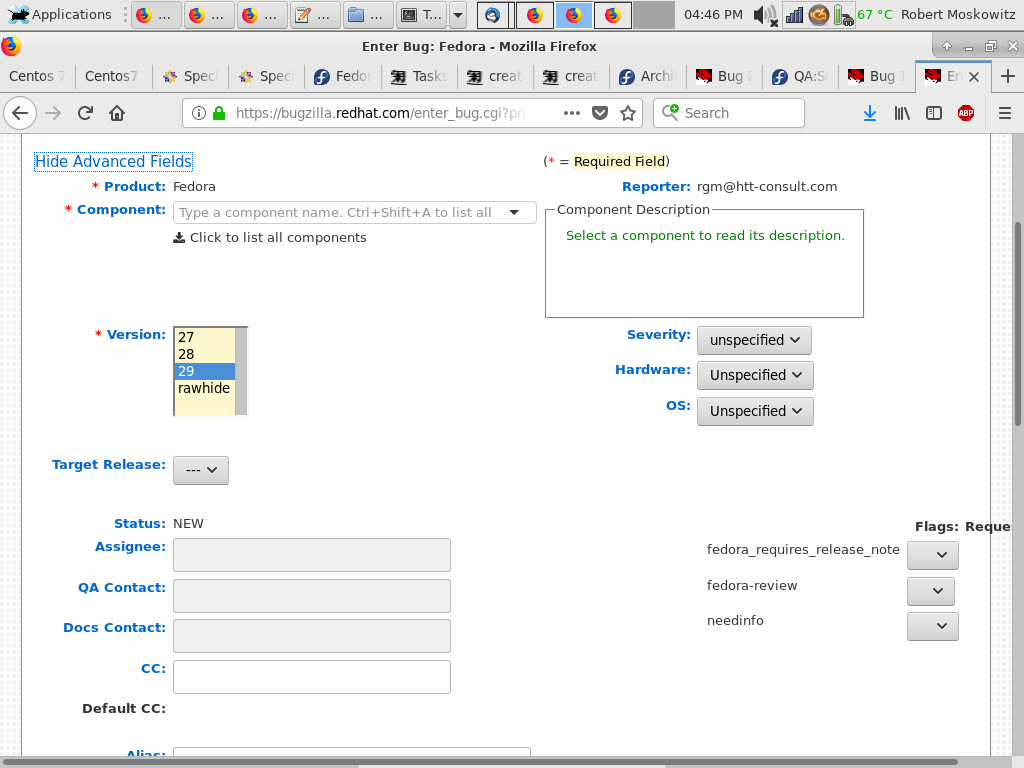Switch to the Tasks browser tab
The width and height of the screenshot is (1024, 768).
click(x=419, y=76)
